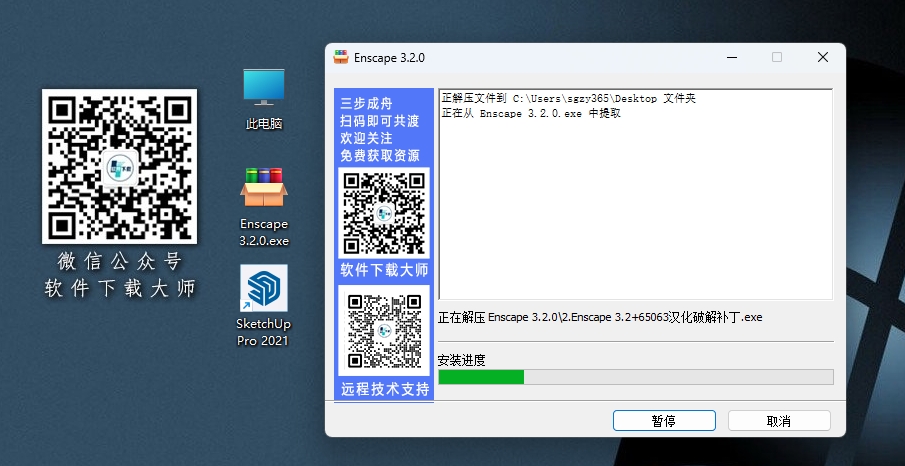The image size is (905, 466).
Task: Click the 安装进度 label
Action: click(461, 361)
